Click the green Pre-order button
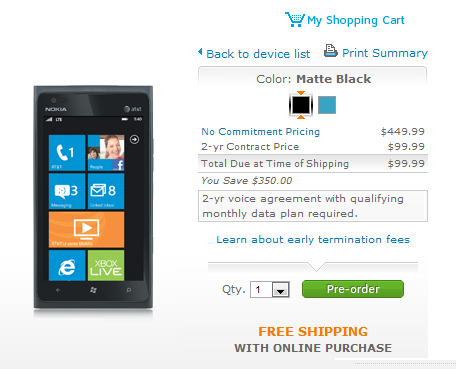Viewport: 456px width, 369px height. pos(353,289)
